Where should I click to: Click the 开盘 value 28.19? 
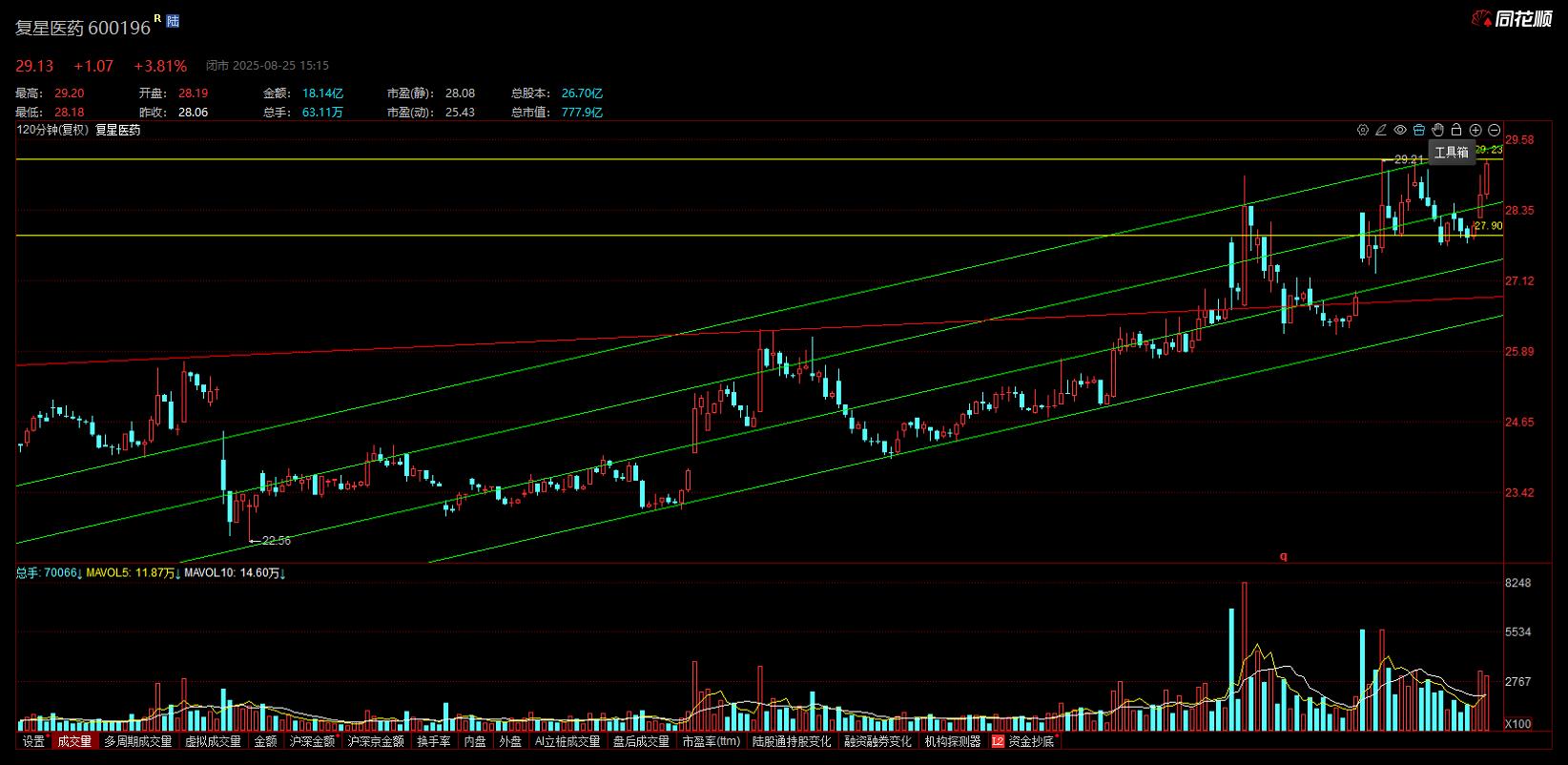(193, 93)
